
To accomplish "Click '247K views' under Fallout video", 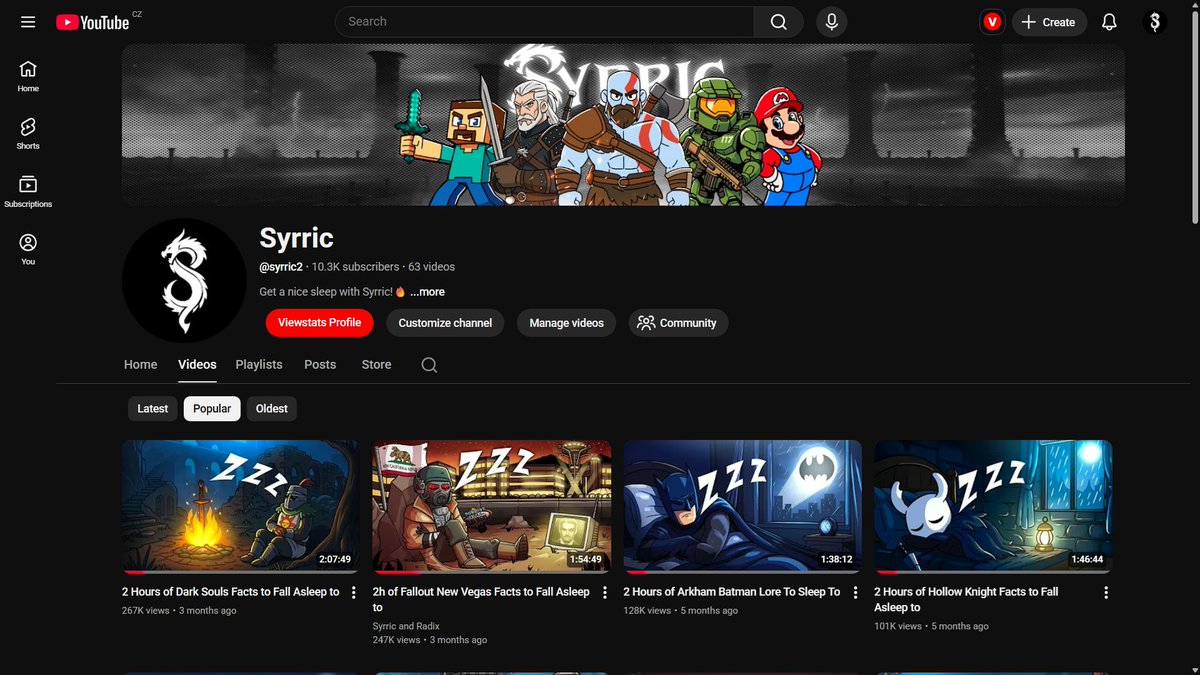I will 397,640.
